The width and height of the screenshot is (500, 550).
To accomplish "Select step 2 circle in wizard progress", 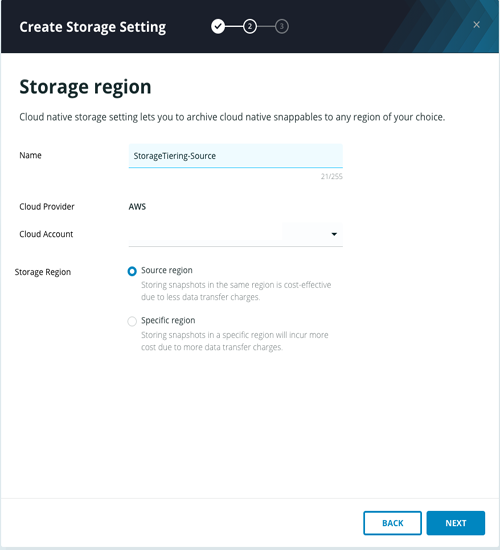I will (x=250, y=27).
